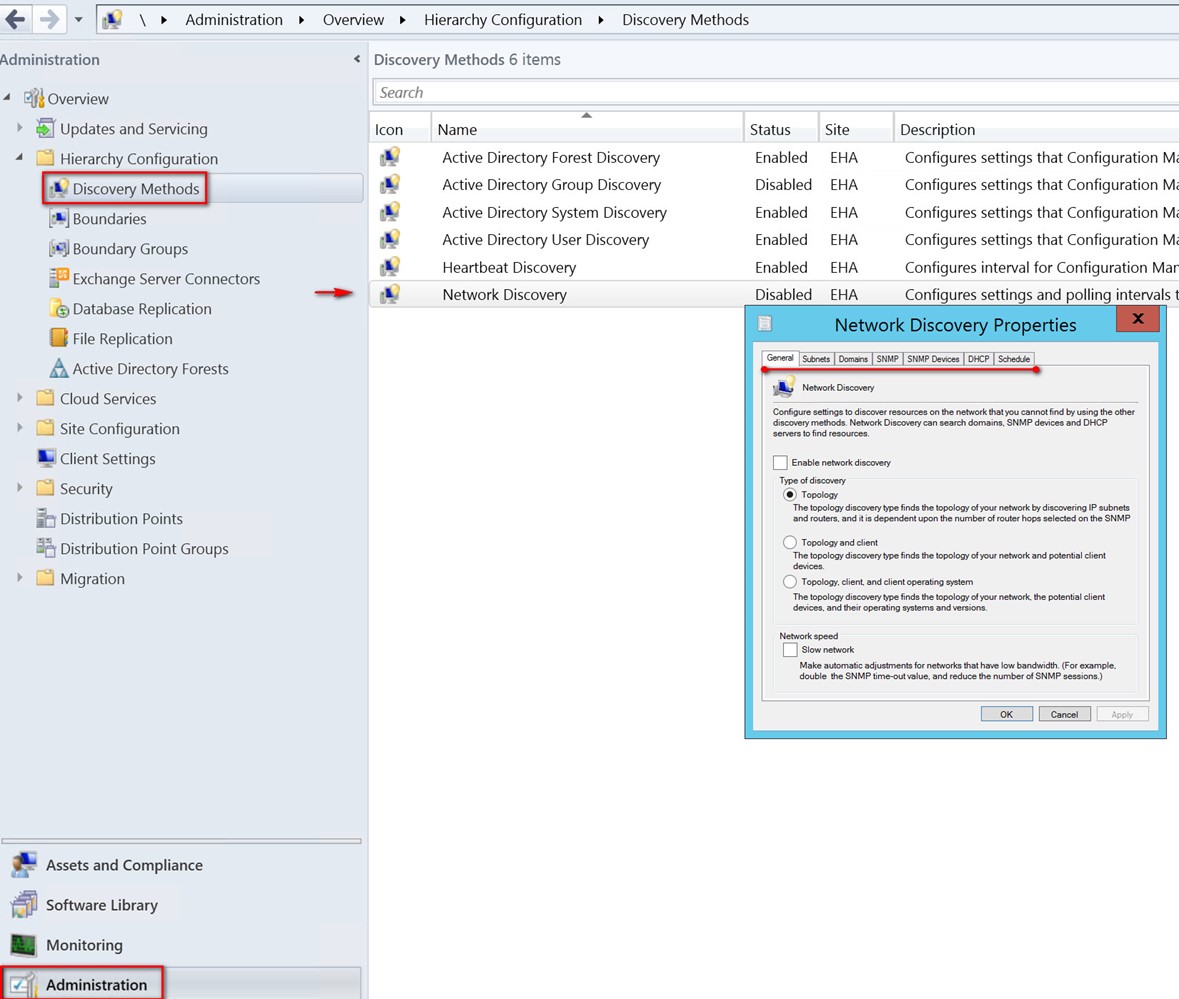
Task: Click the Software Library workspace icon
Action: [x=24, y=905]
